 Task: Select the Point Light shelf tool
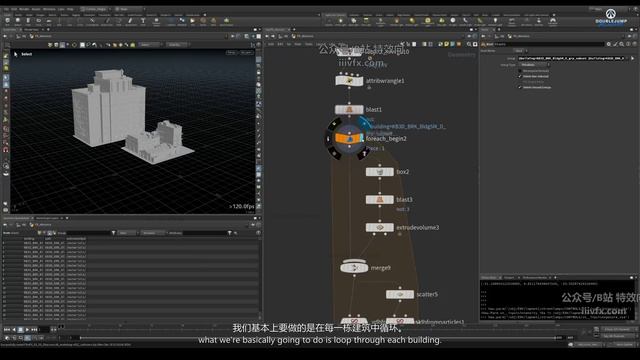(x=341, y=21)
